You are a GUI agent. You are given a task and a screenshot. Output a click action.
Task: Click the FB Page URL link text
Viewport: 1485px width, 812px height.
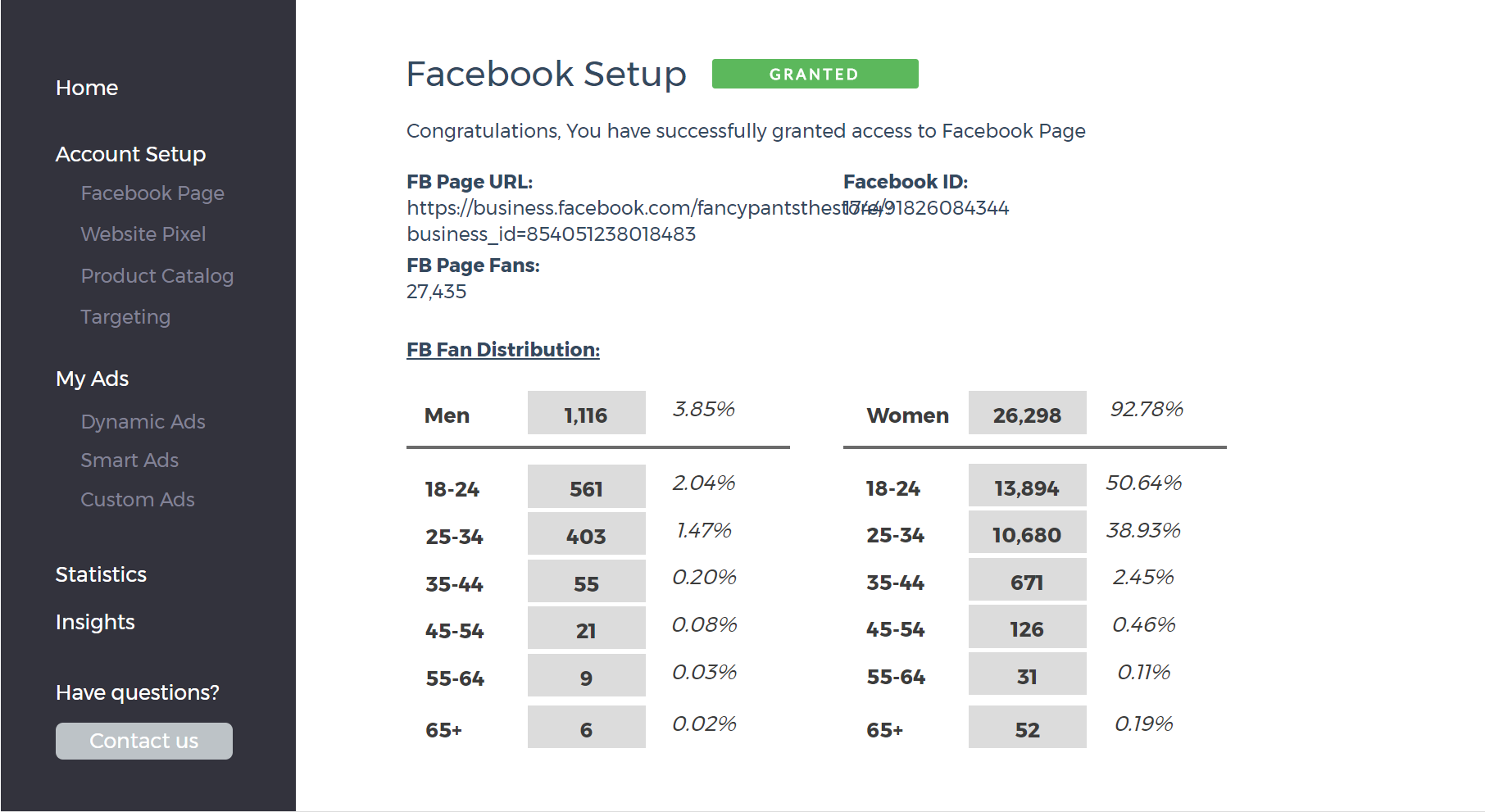[623, 208]
